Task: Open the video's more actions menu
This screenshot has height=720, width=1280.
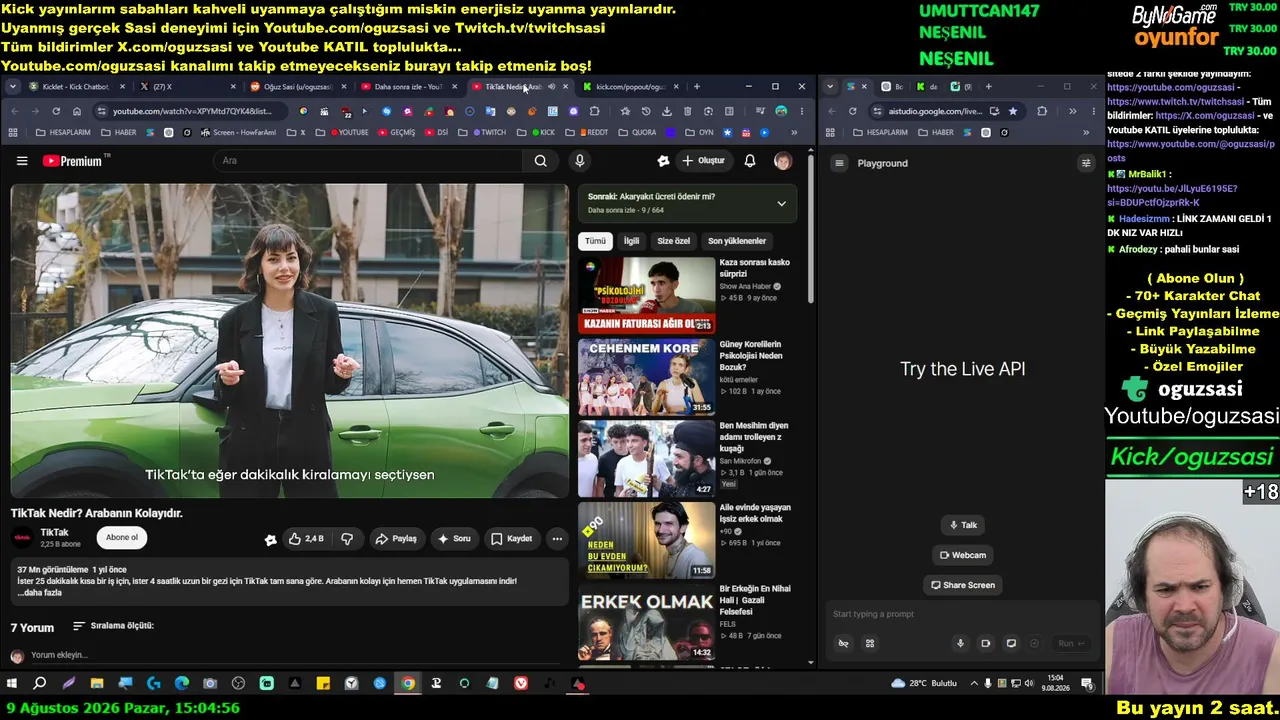Action: [x=557, y=539]
